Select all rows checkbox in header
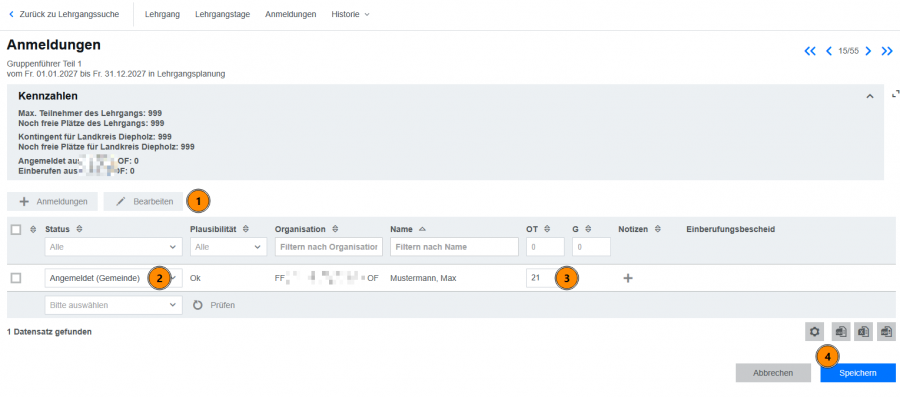900x397 pixels. tap(16, 229)
